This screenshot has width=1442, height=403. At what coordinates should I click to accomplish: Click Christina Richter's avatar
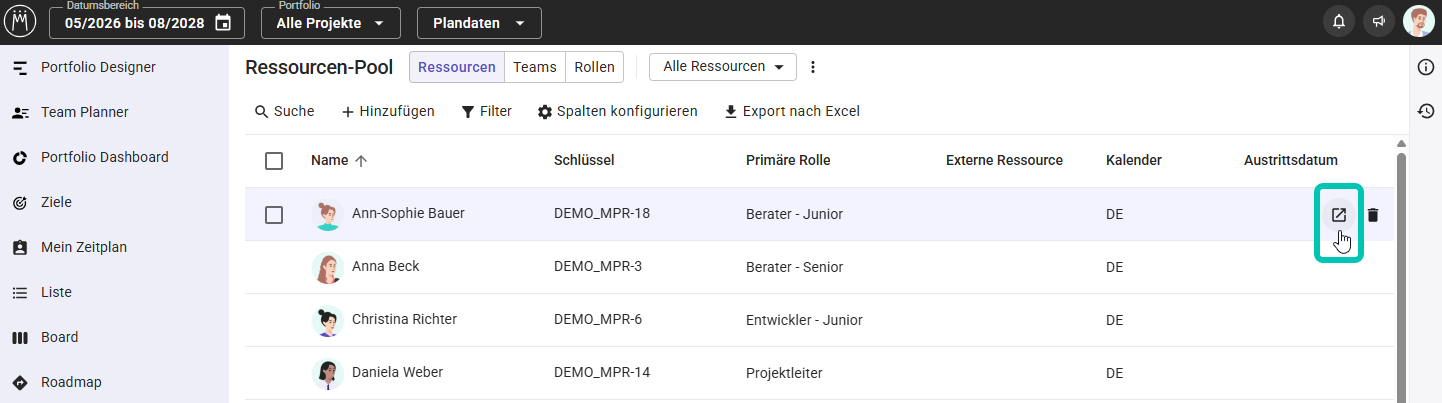point(327,320)
